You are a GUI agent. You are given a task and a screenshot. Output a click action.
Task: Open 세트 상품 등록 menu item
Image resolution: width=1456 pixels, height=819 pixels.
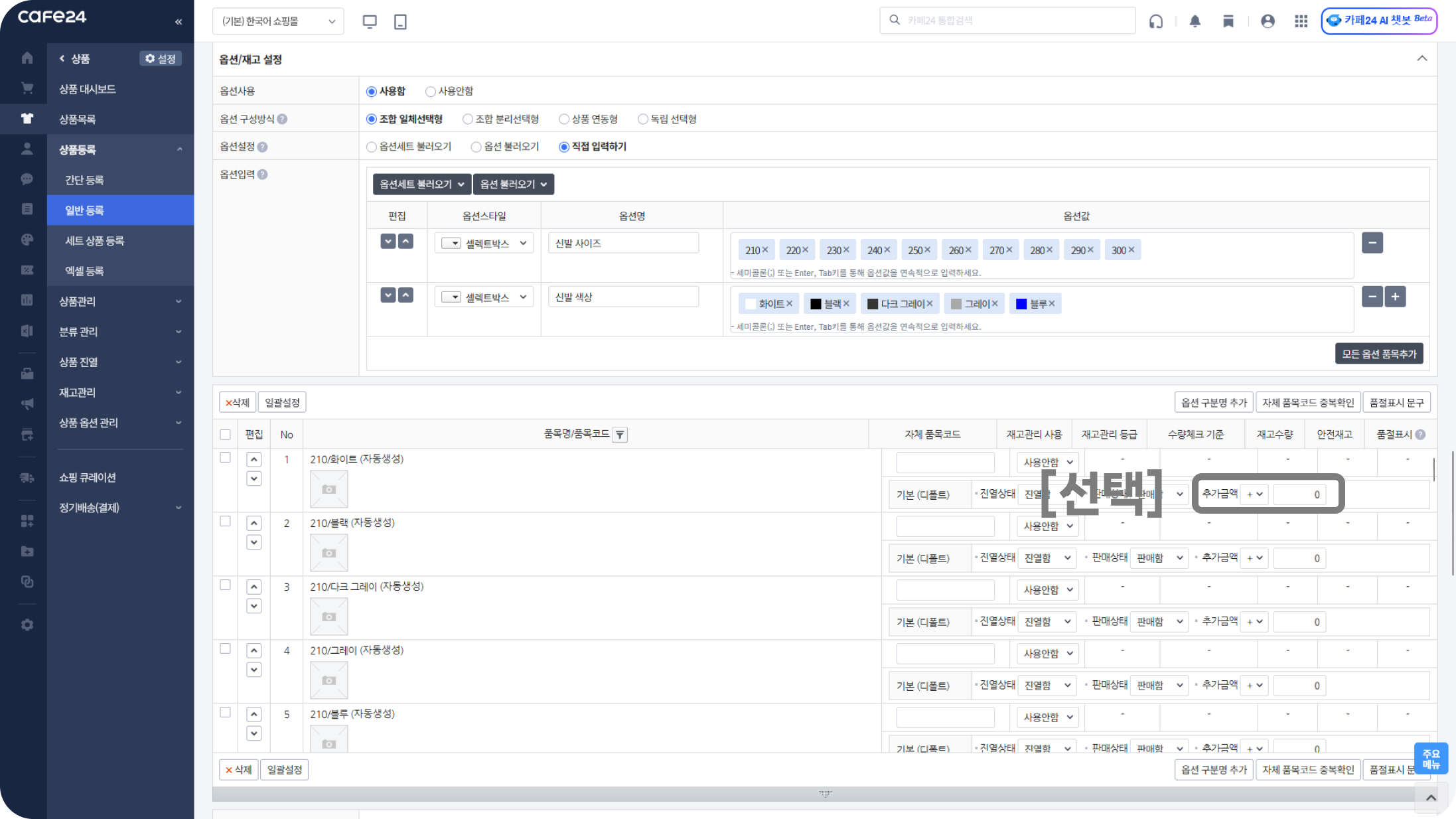[94, 241]
